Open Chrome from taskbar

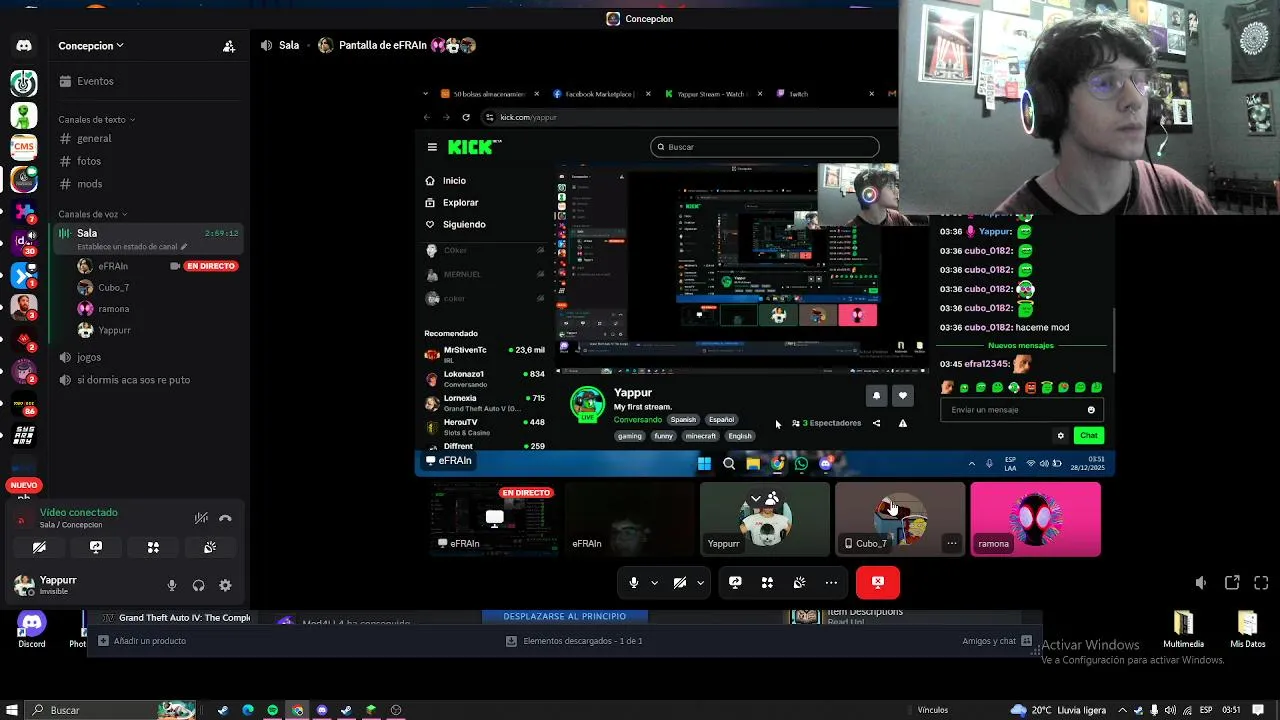[x=297, y=710]
